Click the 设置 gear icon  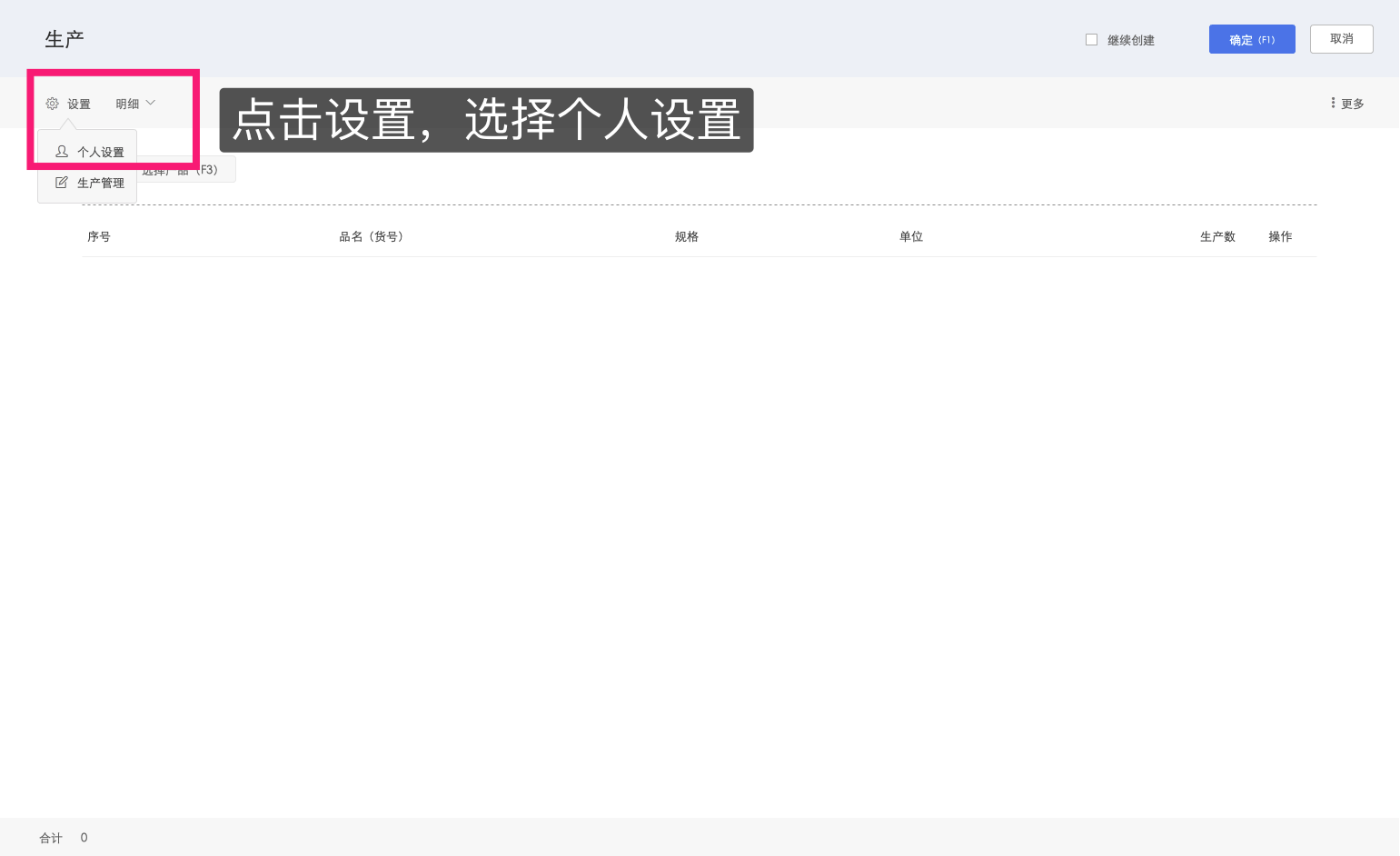[52, 103]
